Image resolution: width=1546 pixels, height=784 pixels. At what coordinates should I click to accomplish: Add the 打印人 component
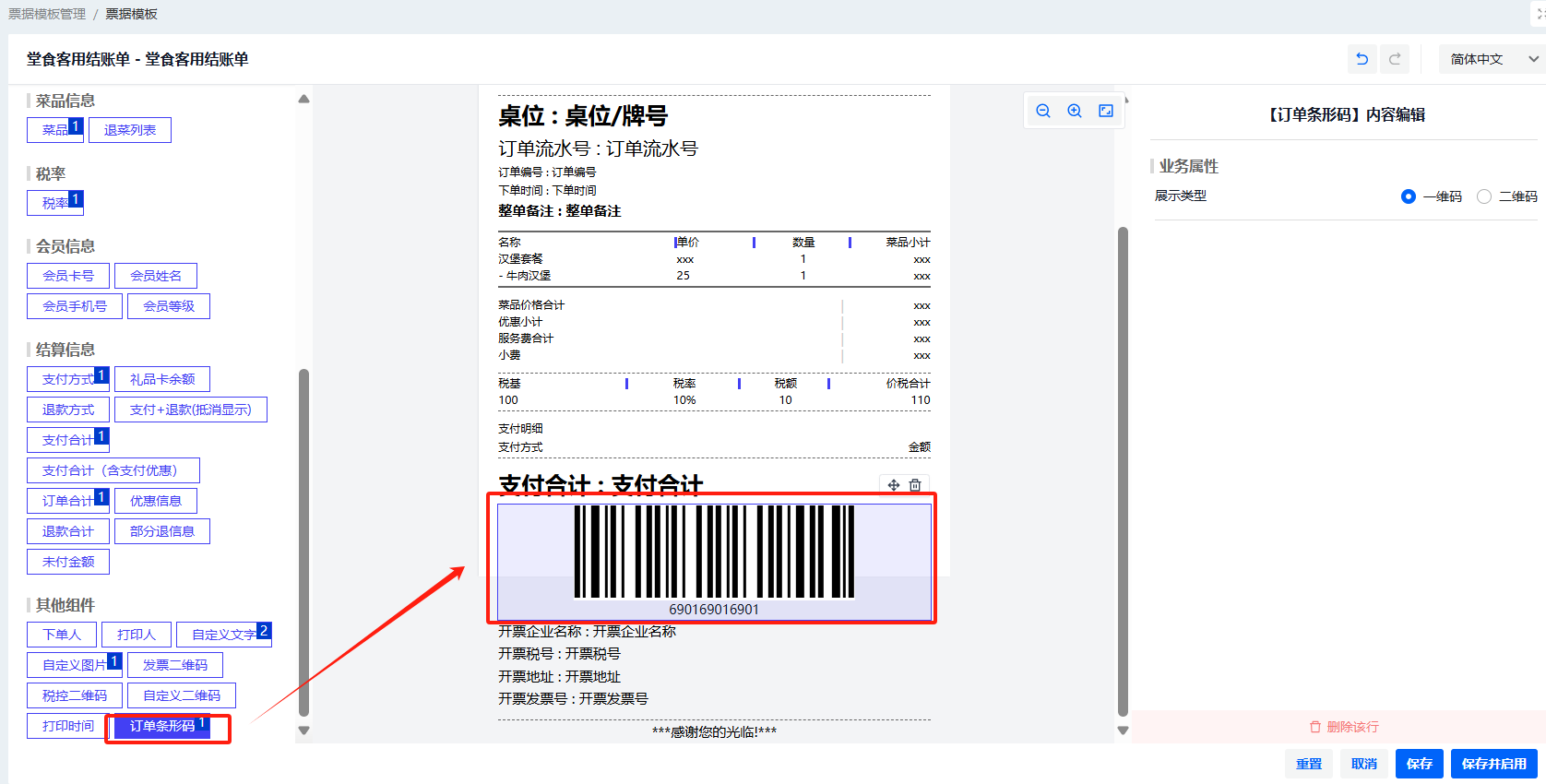click(137, 635)
